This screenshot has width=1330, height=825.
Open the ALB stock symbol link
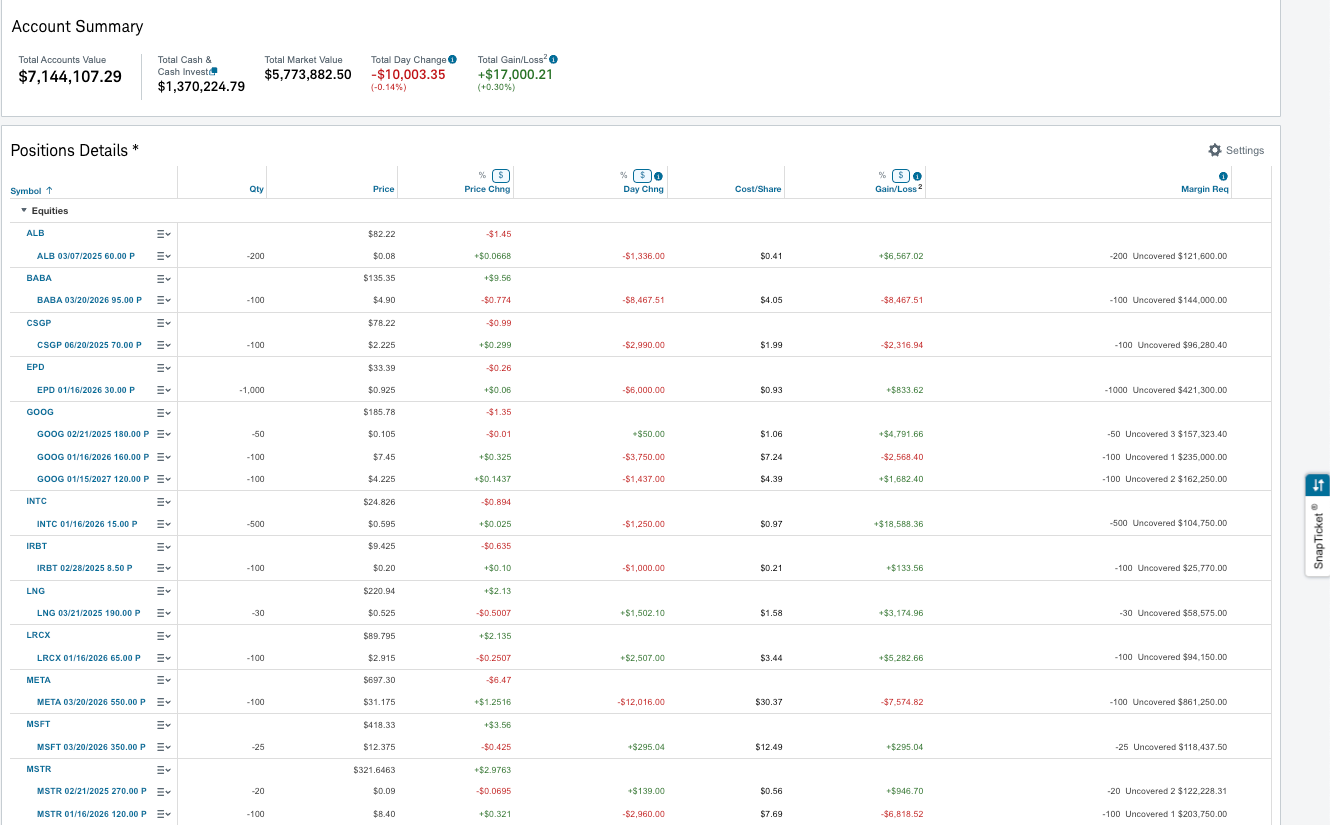[35, 233]
